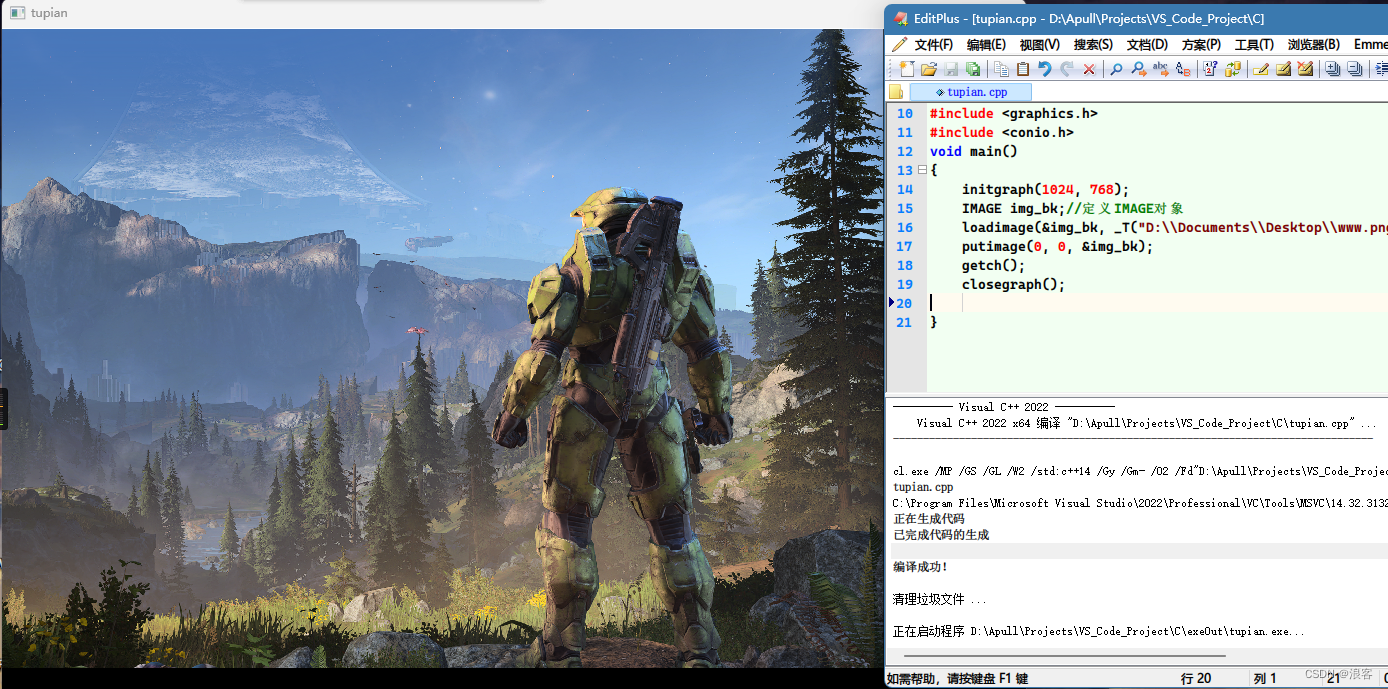Open the 浏览器(B) menu

tap(1314, 44)
